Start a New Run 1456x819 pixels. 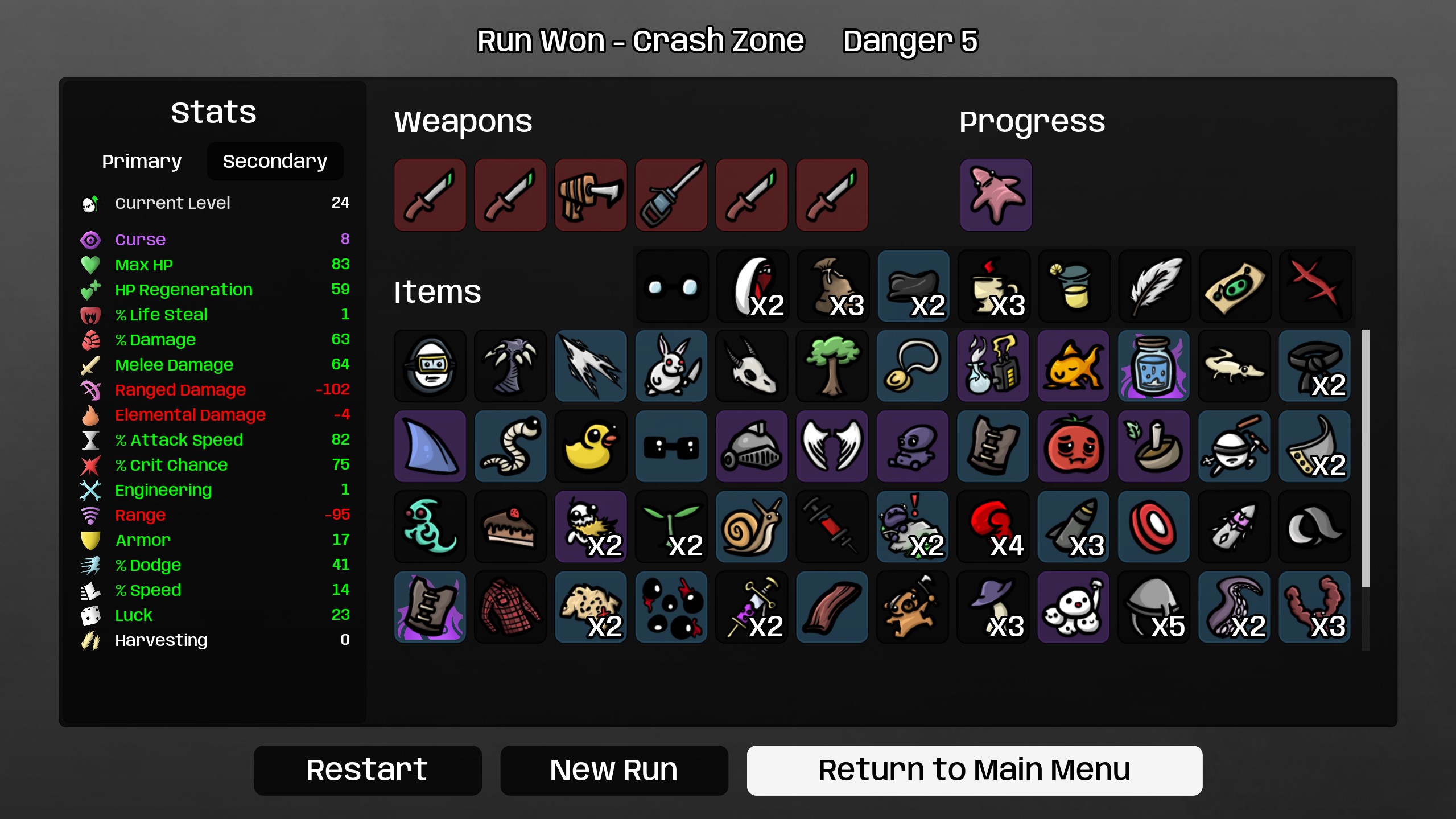click(x=614, y=770)
